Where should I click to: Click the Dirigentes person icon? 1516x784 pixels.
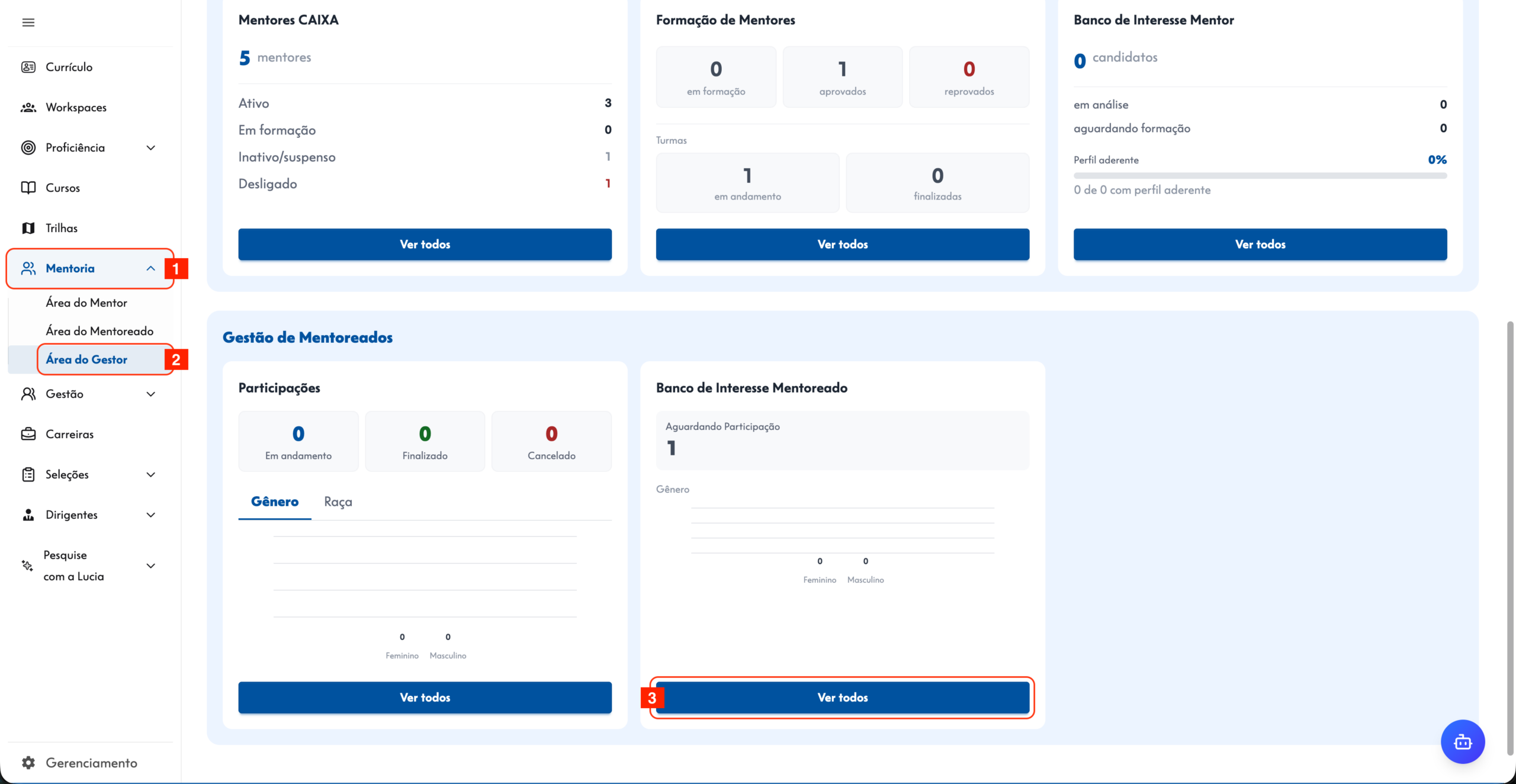pos(28,515)
